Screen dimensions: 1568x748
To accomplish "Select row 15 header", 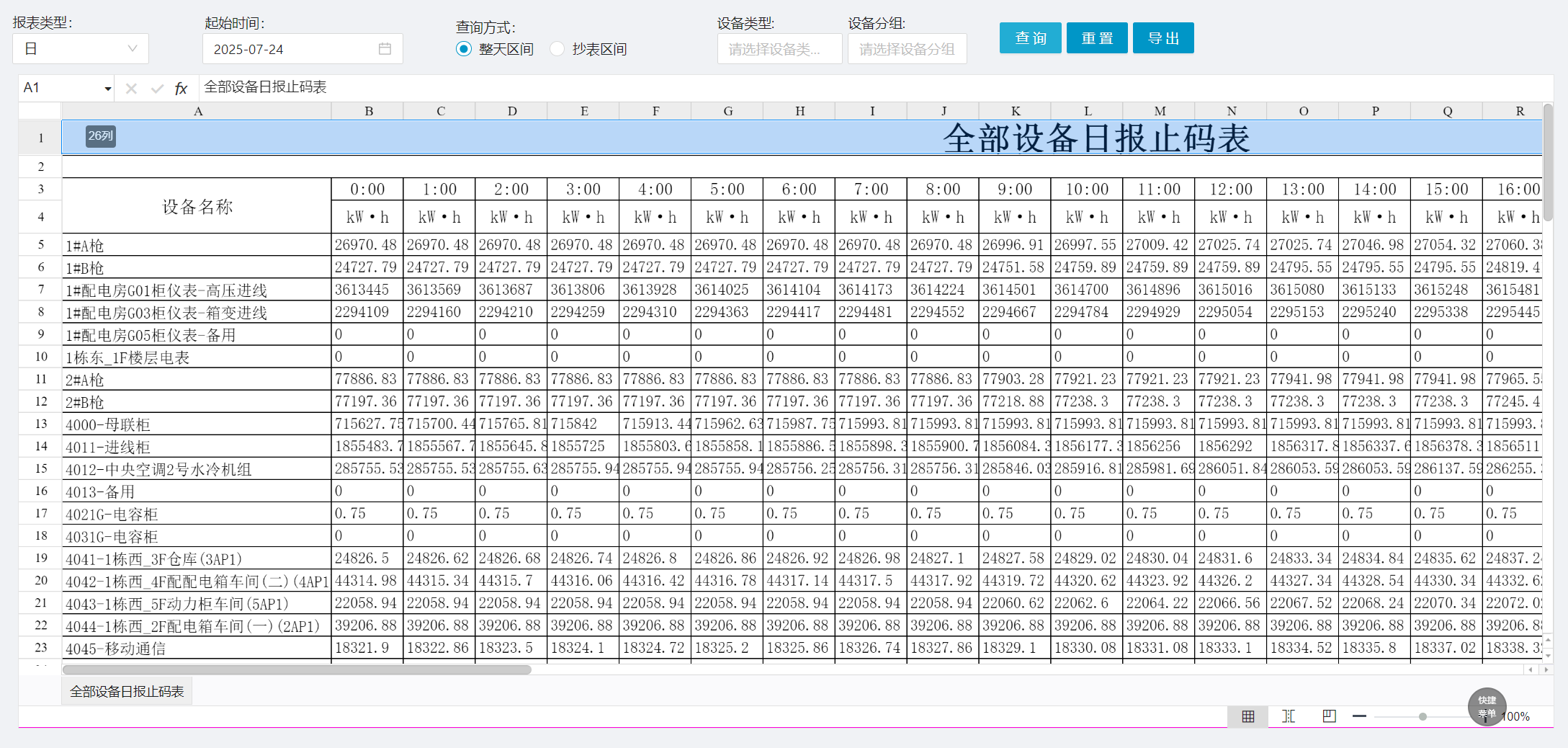I will (40, 468).
